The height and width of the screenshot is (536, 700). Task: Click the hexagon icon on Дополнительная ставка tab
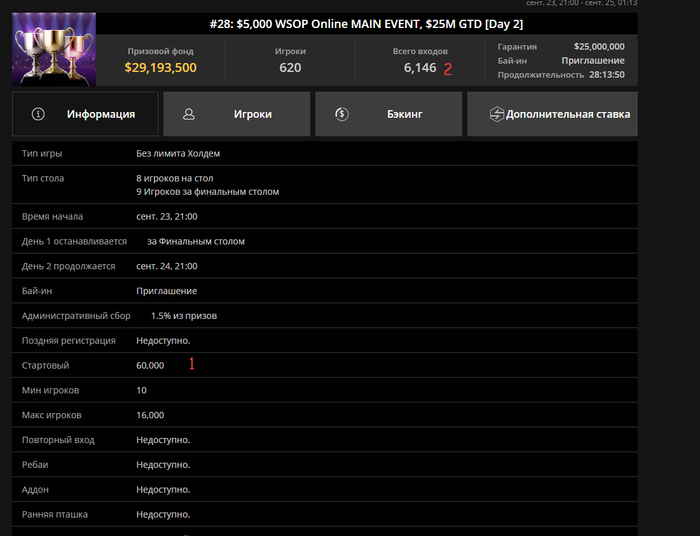496,114
